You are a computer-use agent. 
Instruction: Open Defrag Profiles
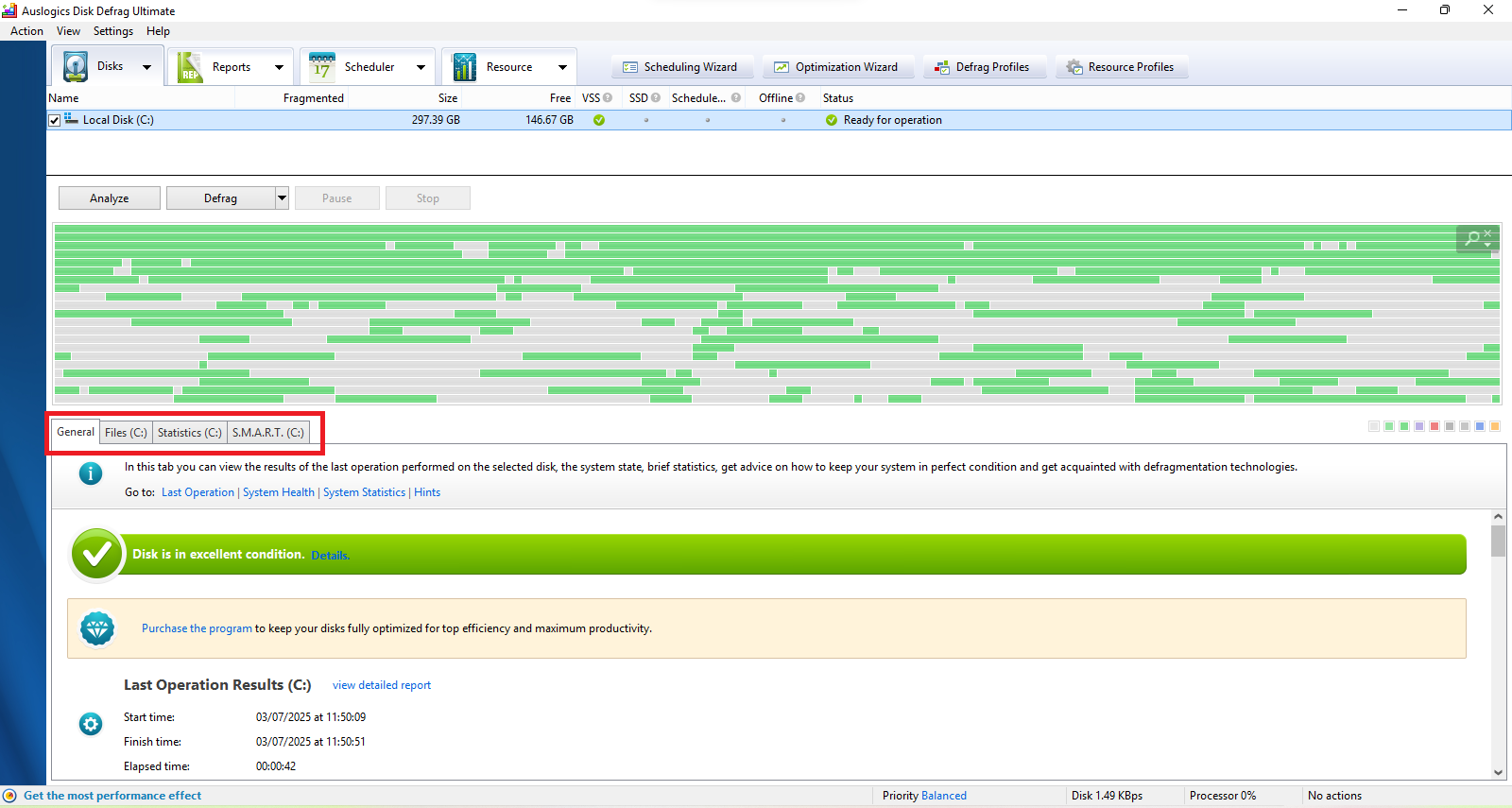point(985,67)
